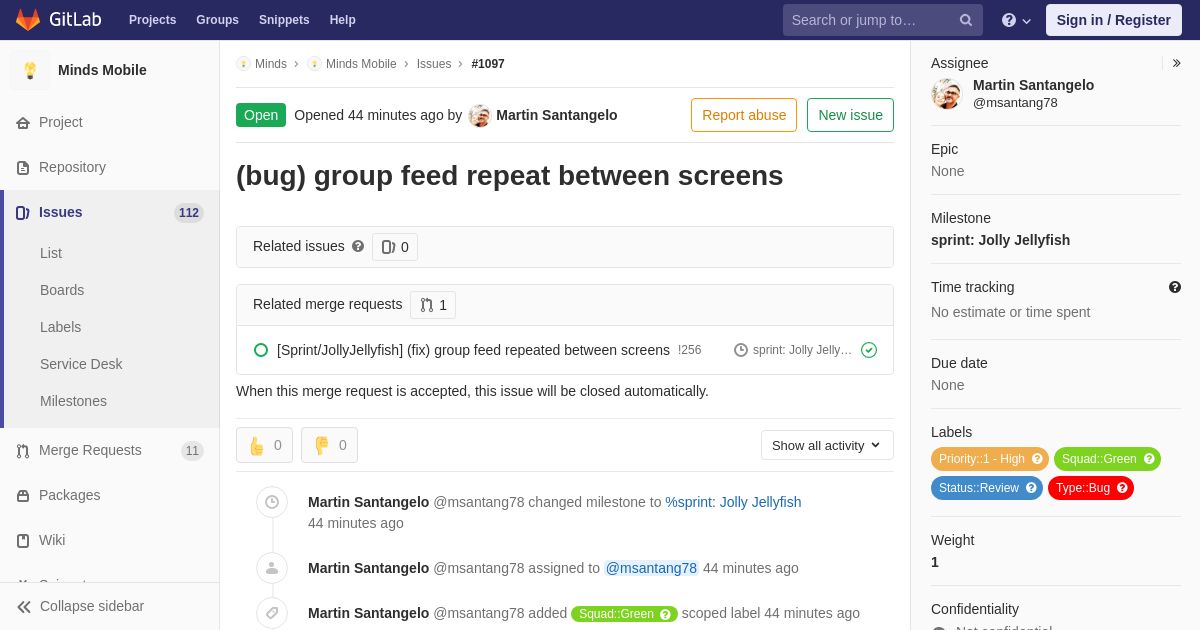Click the sprint: Jolly Jellyfish sidebar milestone

(x=1000, y=240)
